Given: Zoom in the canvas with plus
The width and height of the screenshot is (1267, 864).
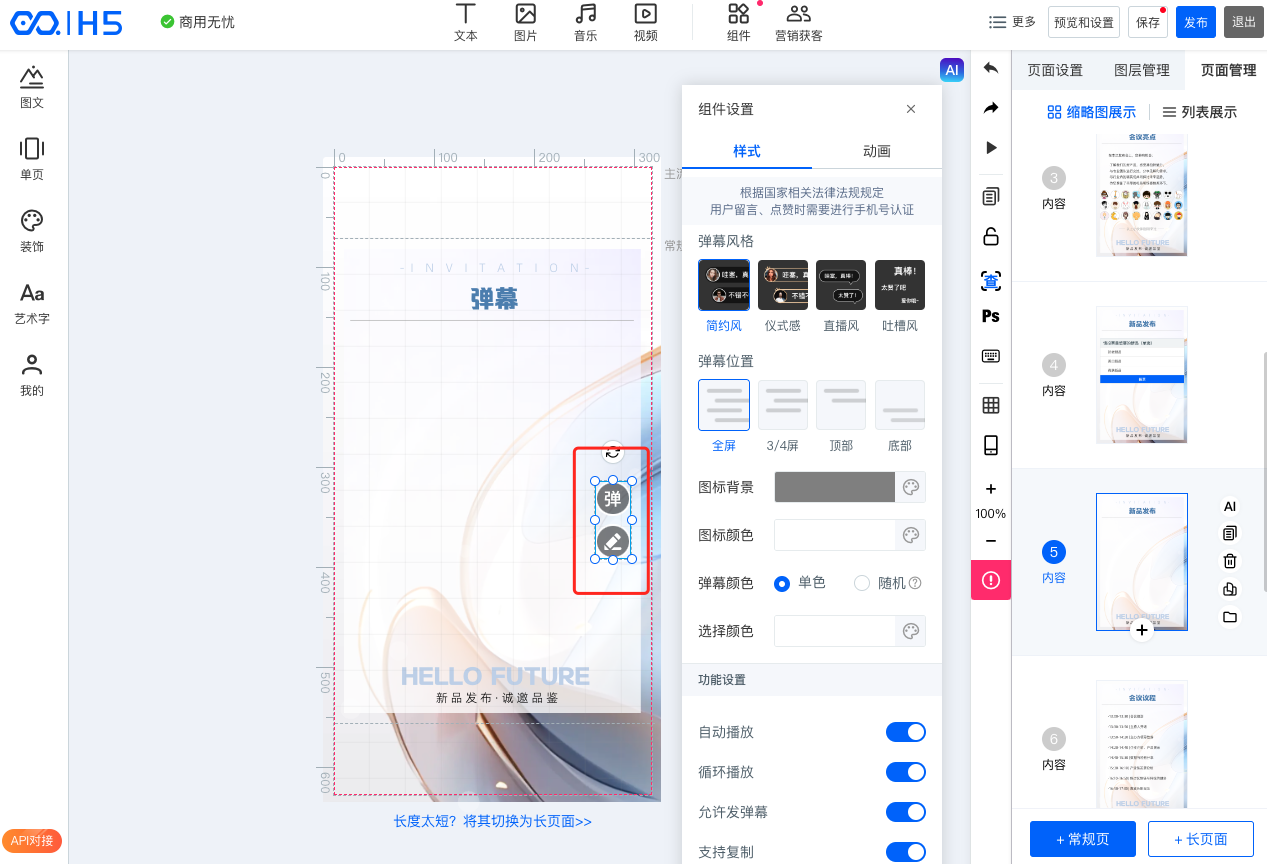Looking at the screenshot, I should click(x=991, y=489).
